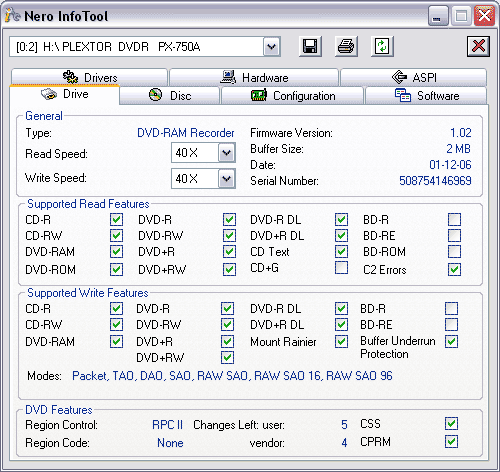Toggle DVD+RW write feature checkbox
This screenshot has width=500, height=472.
227,358
